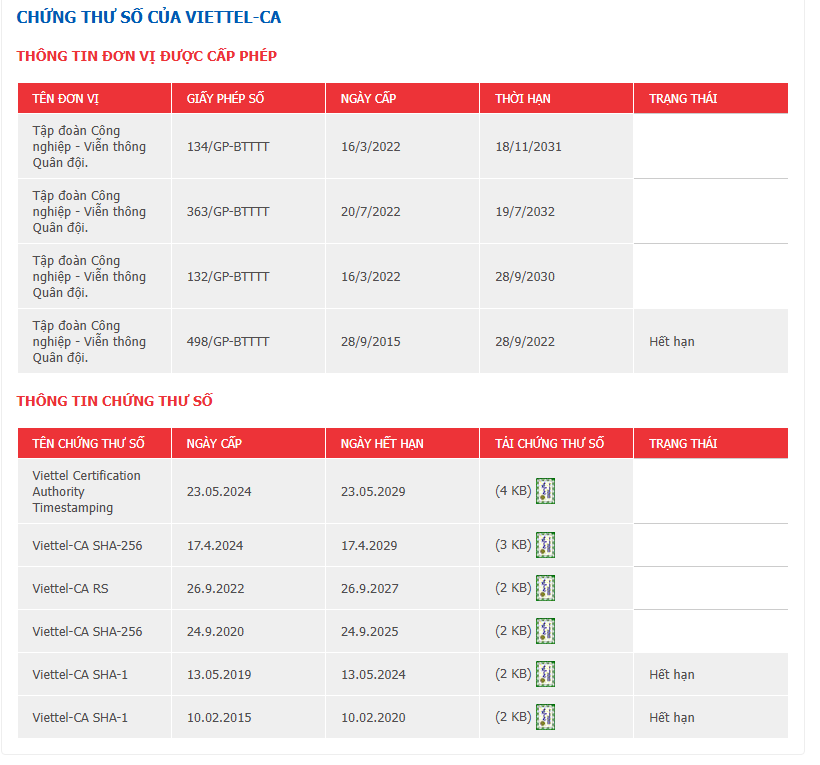The width and height of the screenshot is (820, 765).
Task: Click expiry date "13.05.2024"
Action: tap(373, 675)
